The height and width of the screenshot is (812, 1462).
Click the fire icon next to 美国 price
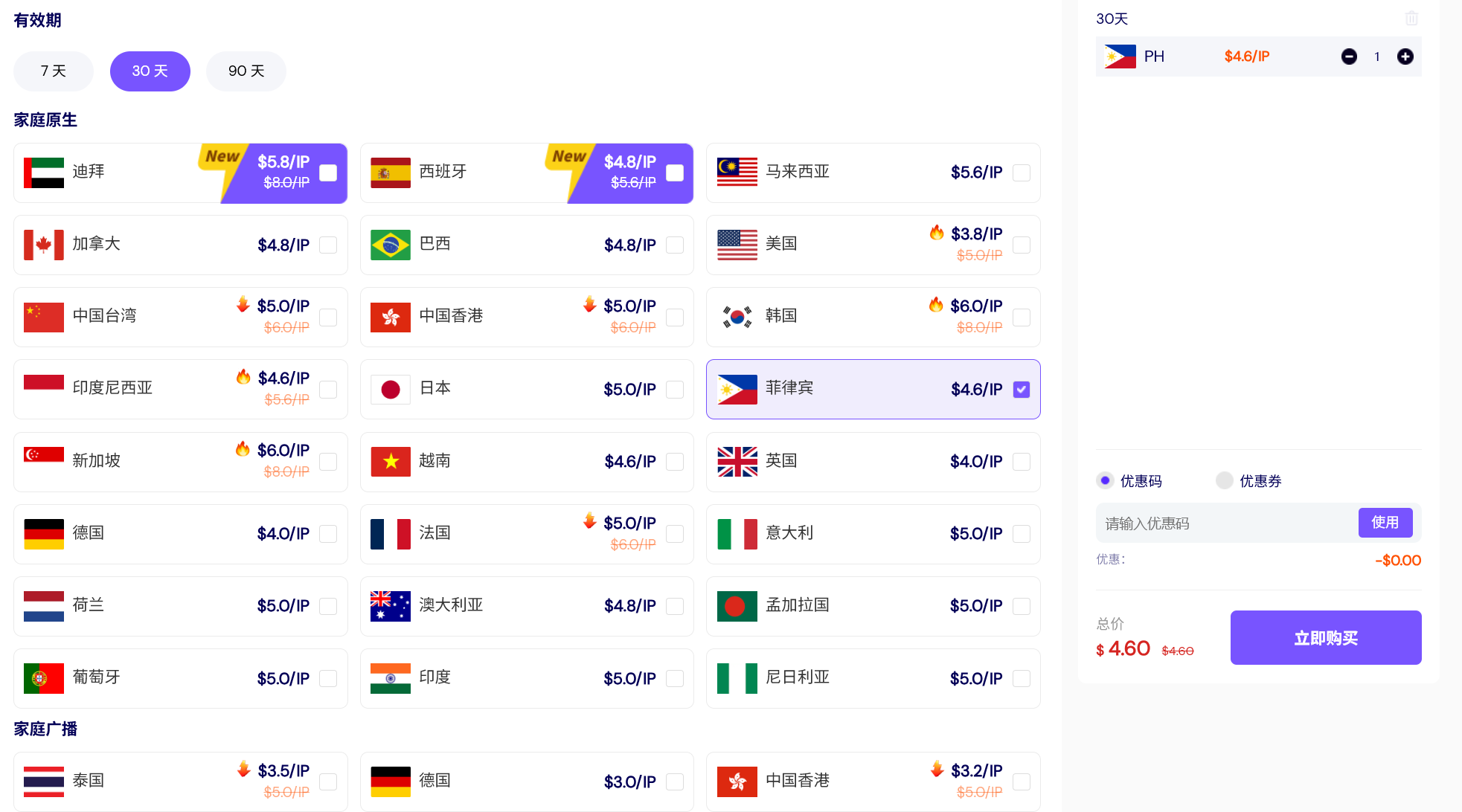tap(936, 233)
